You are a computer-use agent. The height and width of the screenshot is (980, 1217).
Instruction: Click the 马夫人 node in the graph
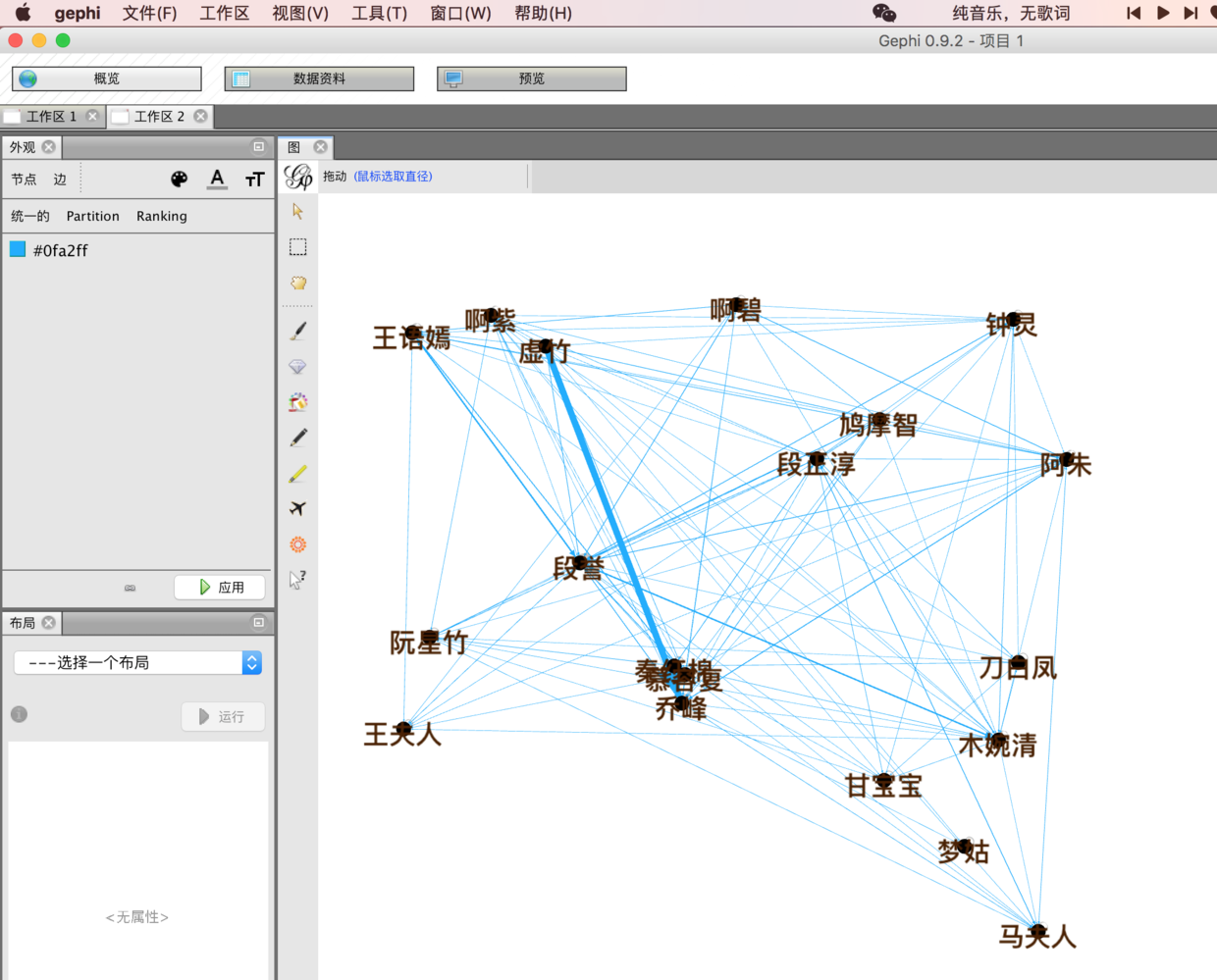(1037, 931)
